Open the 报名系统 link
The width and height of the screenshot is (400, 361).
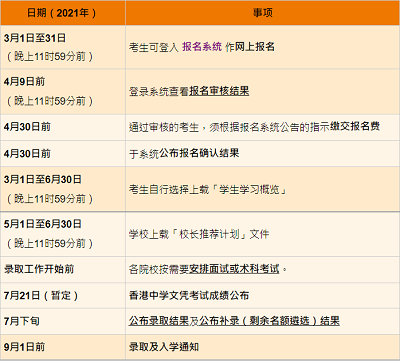202,47
